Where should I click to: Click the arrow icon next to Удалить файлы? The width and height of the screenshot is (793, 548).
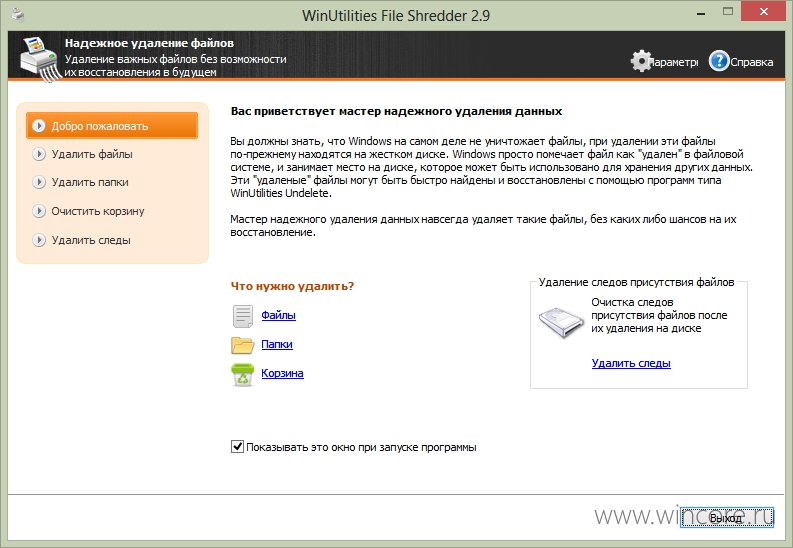(x=39, y=154)
